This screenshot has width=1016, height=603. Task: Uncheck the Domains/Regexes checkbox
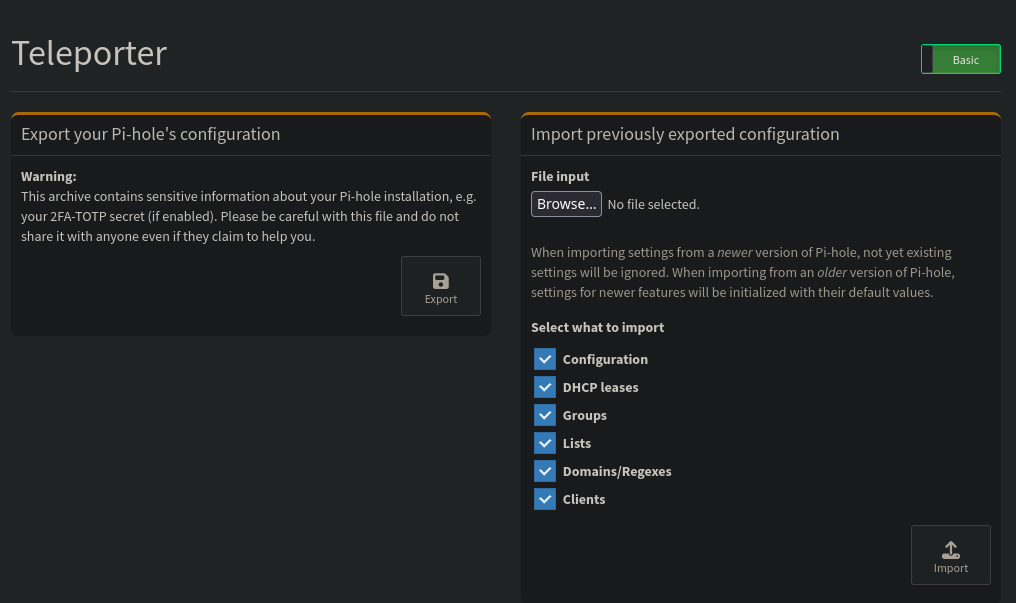545,471
